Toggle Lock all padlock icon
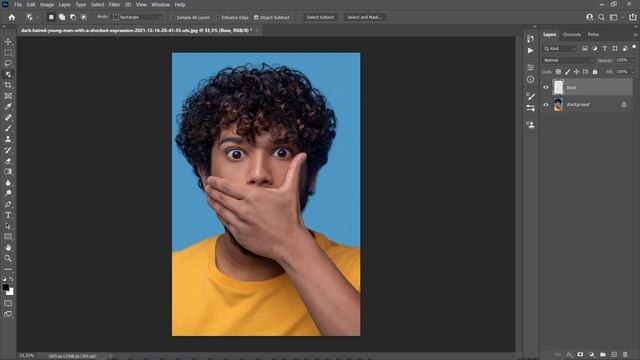 (x=595, y=72)
